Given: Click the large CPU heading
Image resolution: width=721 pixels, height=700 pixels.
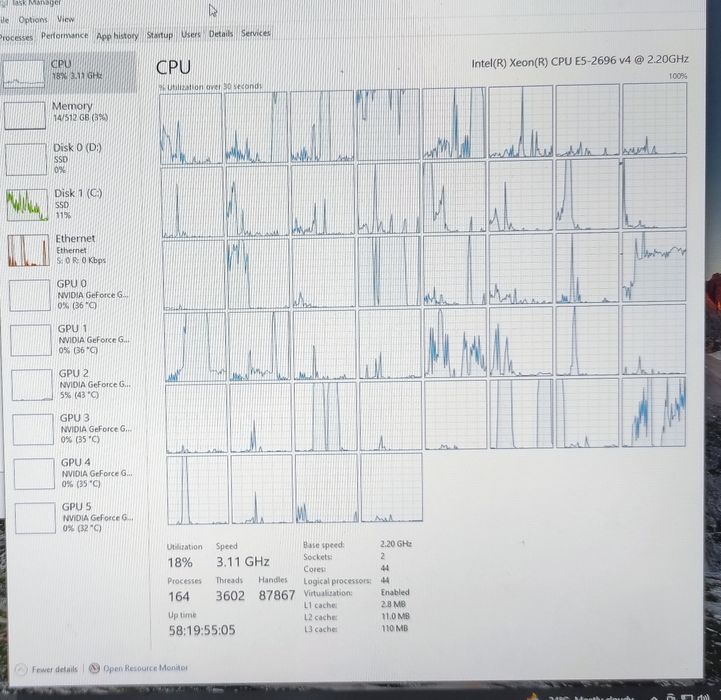Looking at the screenshot, I should (173, 68).
